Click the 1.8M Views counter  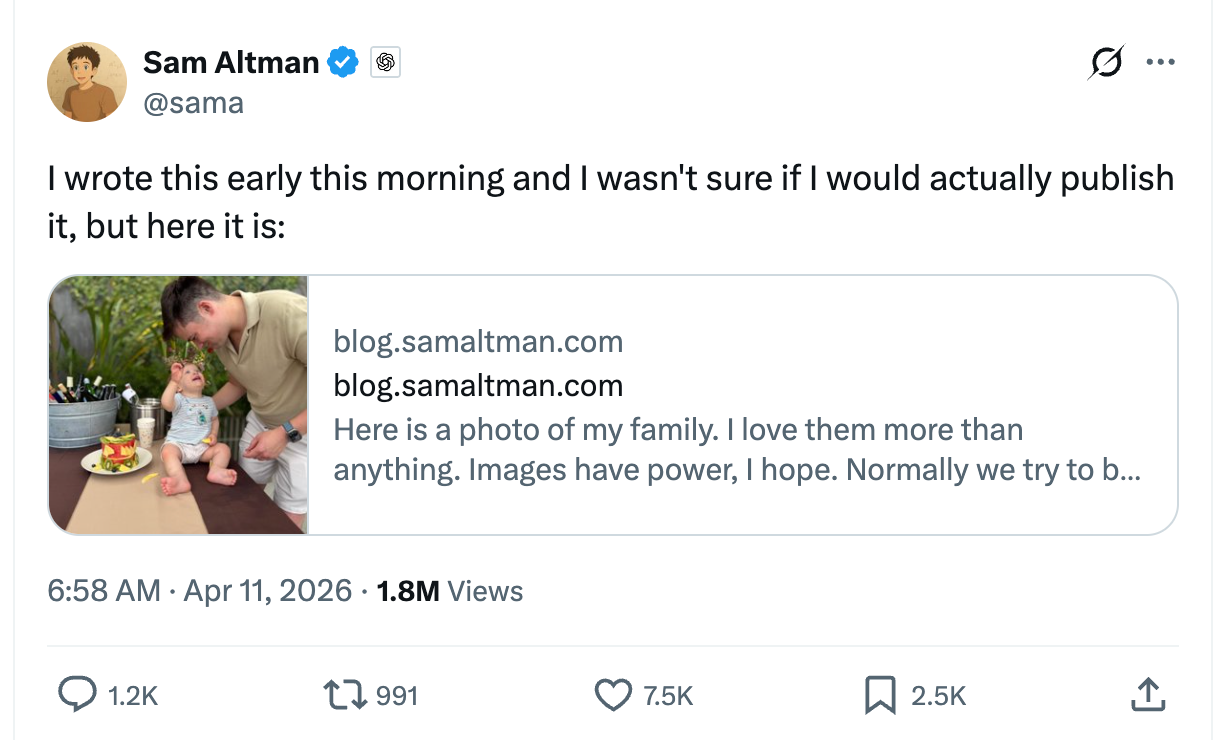tap(449, 591)
